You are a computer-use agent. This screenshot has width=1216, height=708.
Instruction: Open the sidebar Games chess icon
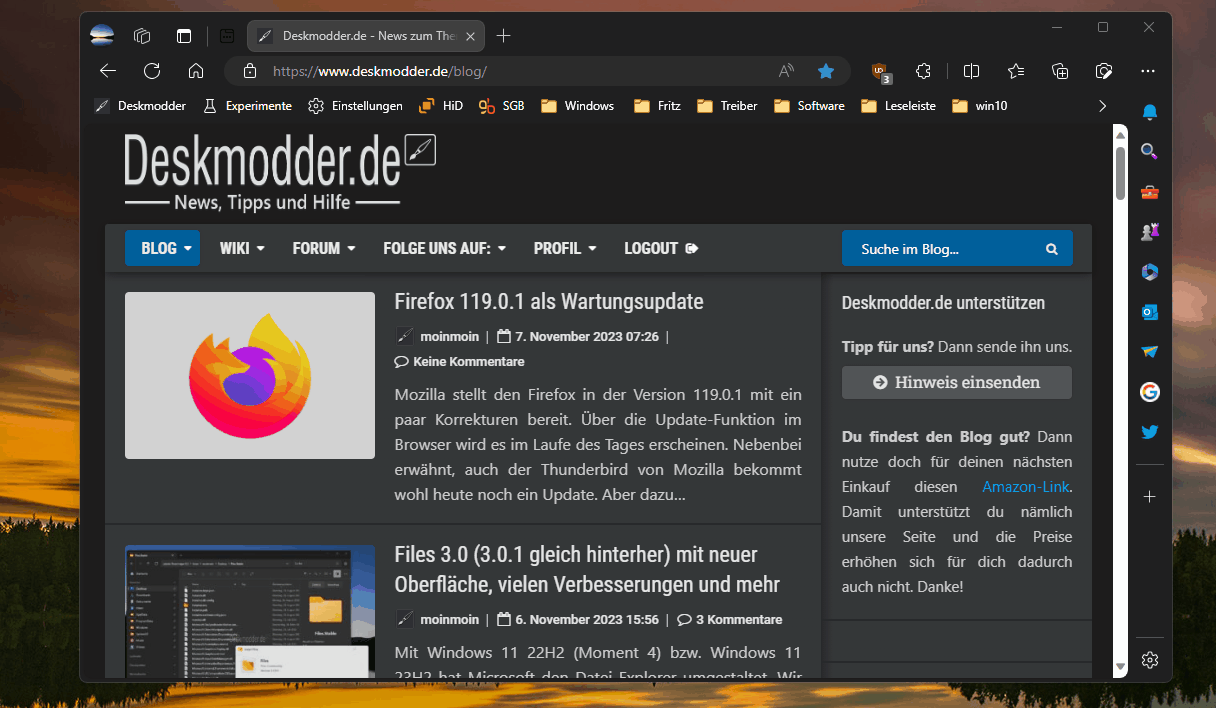[x=1150, y=232]
